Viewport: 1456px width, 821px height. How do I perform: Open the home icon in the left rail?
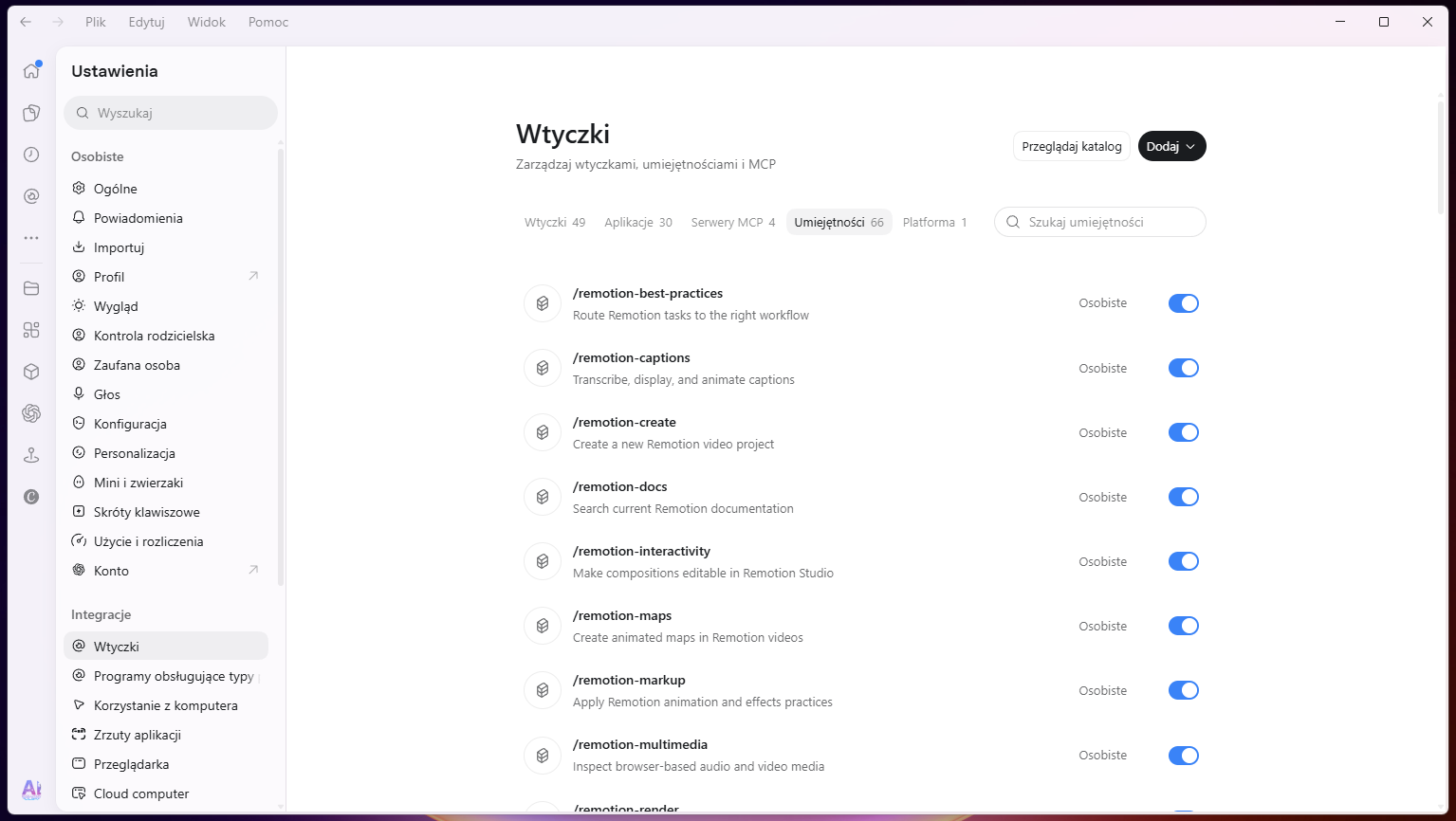(x=31, y=71)
